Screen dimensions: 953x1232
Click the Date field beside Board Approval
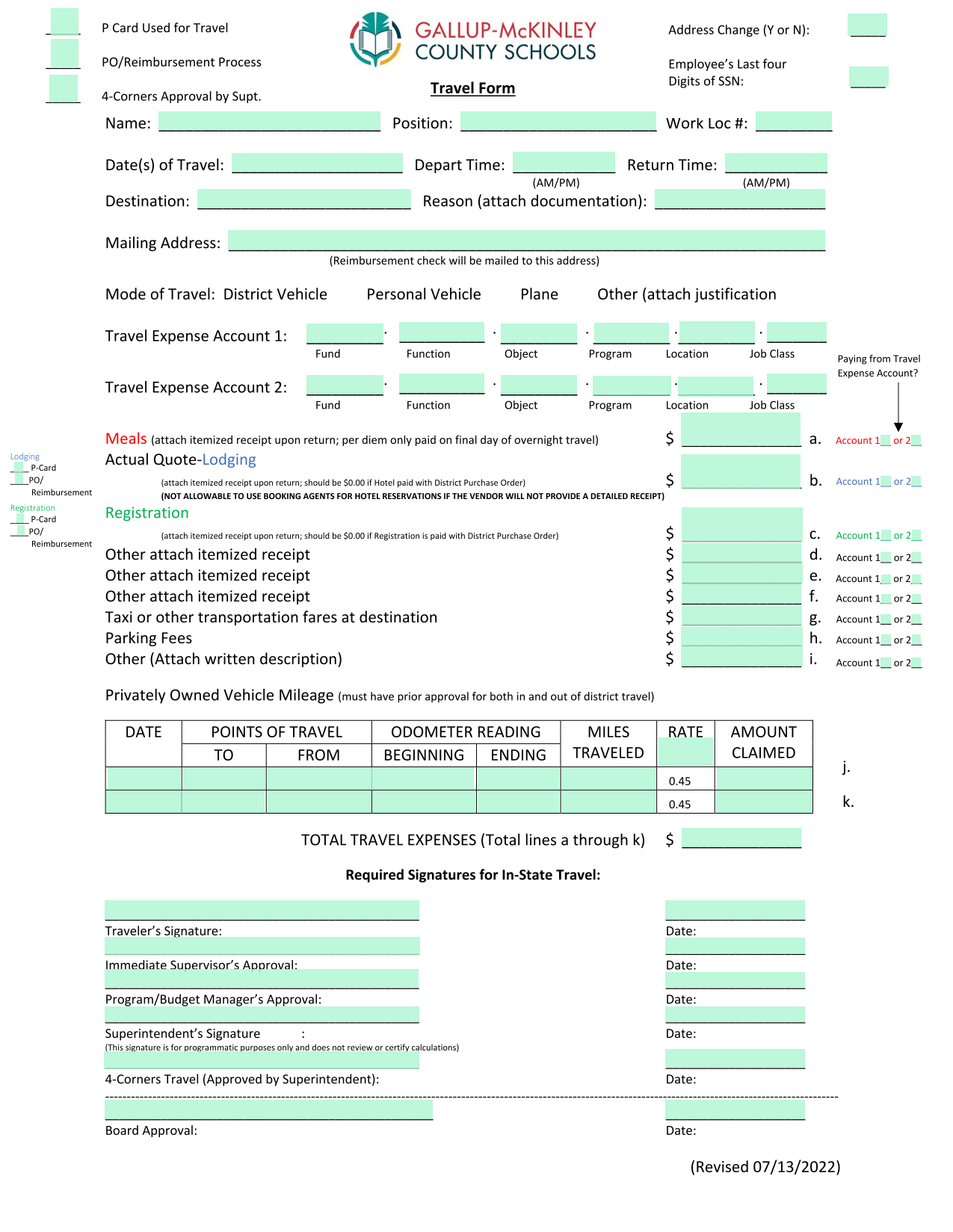pyautogui.click(x=735, y=1109)
